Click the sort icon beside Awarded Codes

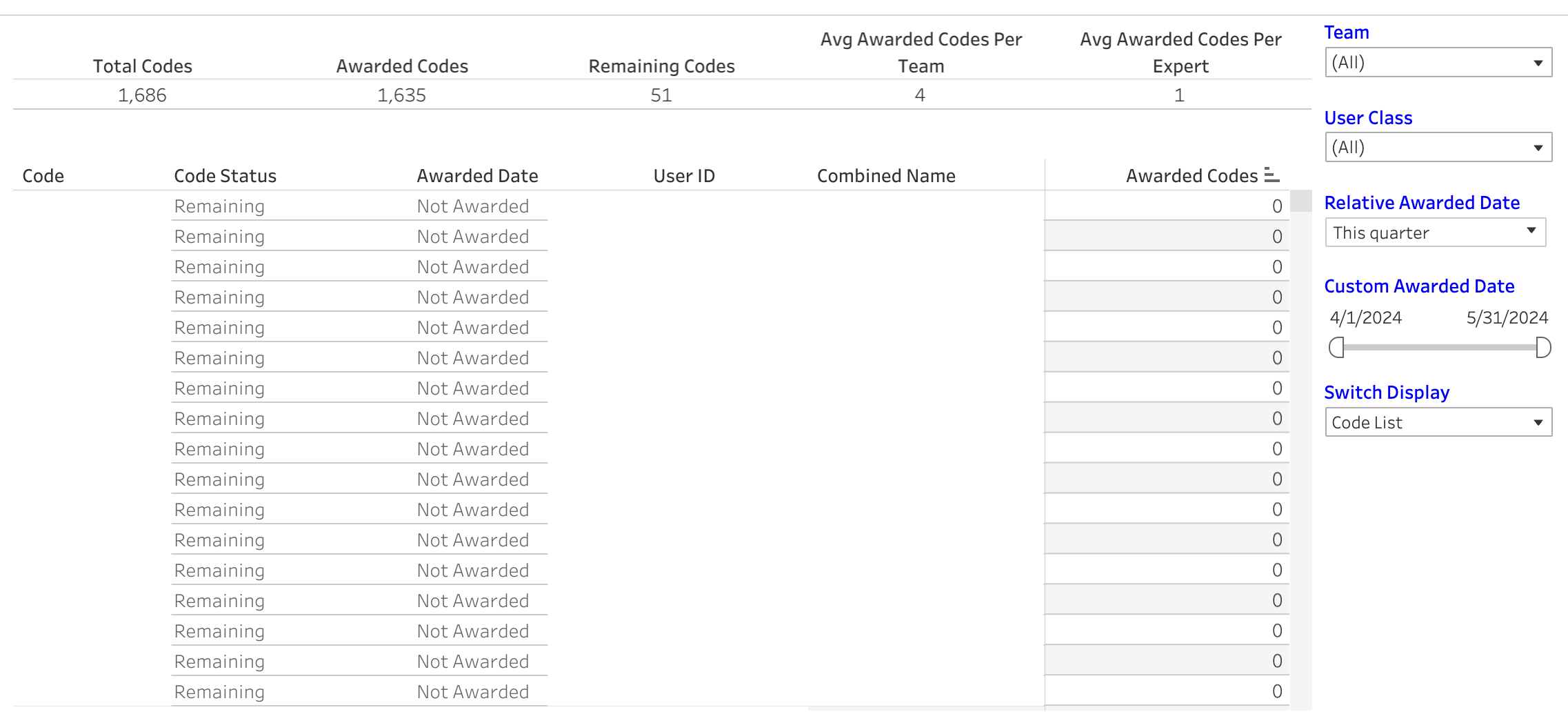point(1272,175)
